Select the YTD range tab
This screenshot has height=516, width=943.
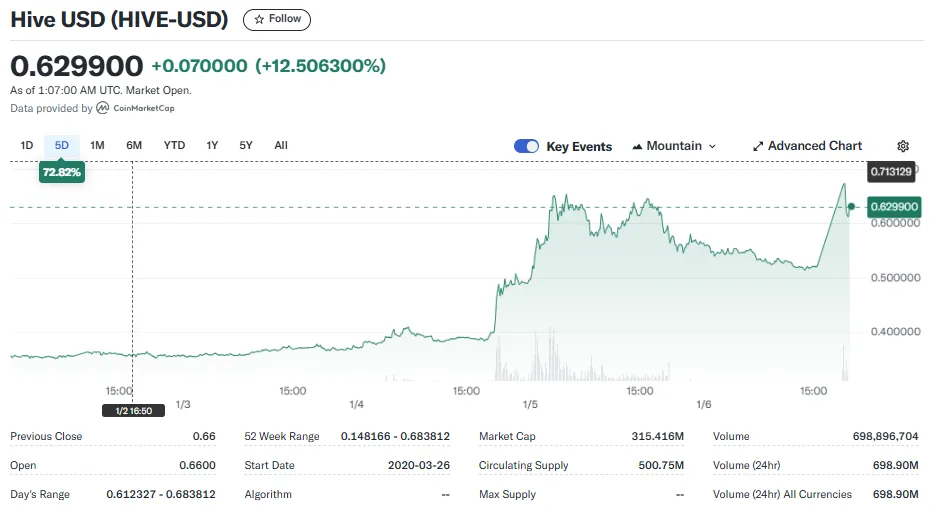click(174, 146)
